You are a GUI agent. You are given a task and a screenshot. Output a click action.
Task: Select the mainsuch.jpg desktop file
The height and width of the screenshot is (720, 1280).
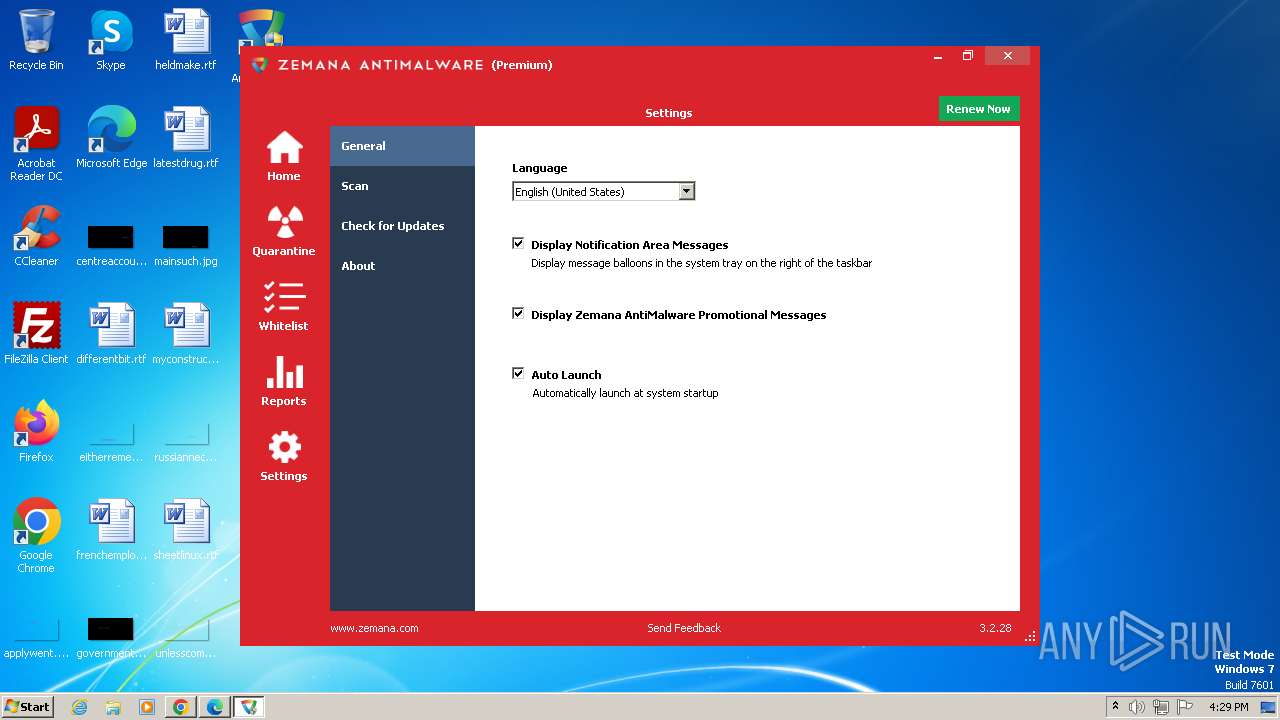186,246
